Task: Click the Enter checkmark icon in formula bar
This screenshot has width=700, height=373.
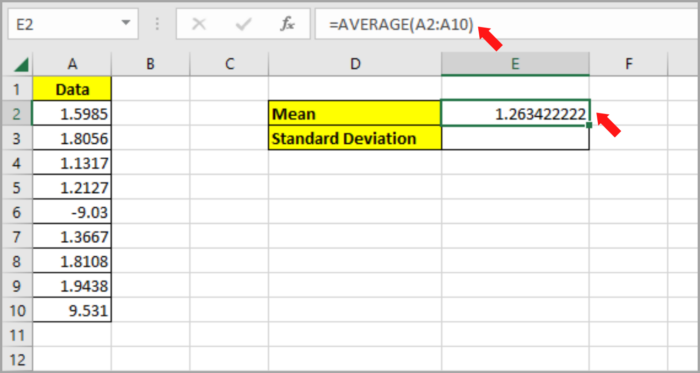Action: pos(243,24)
